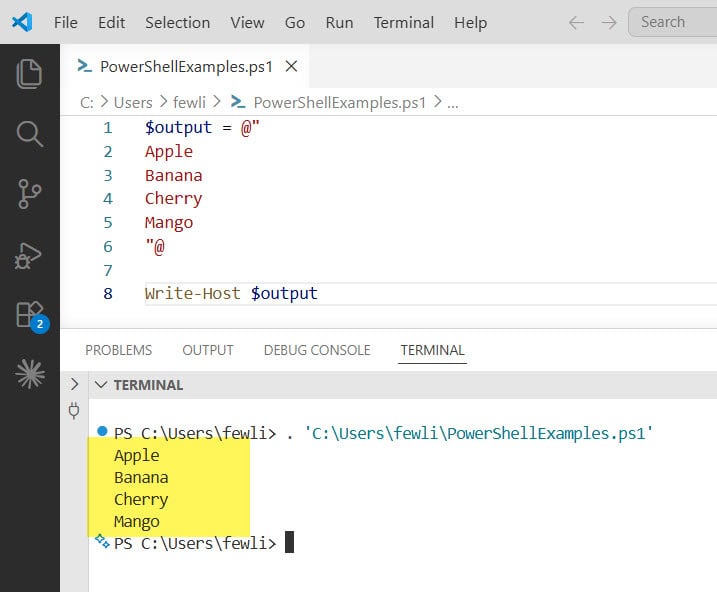Open the Run menu
This screenshot has height=592, width=717.
339,22
